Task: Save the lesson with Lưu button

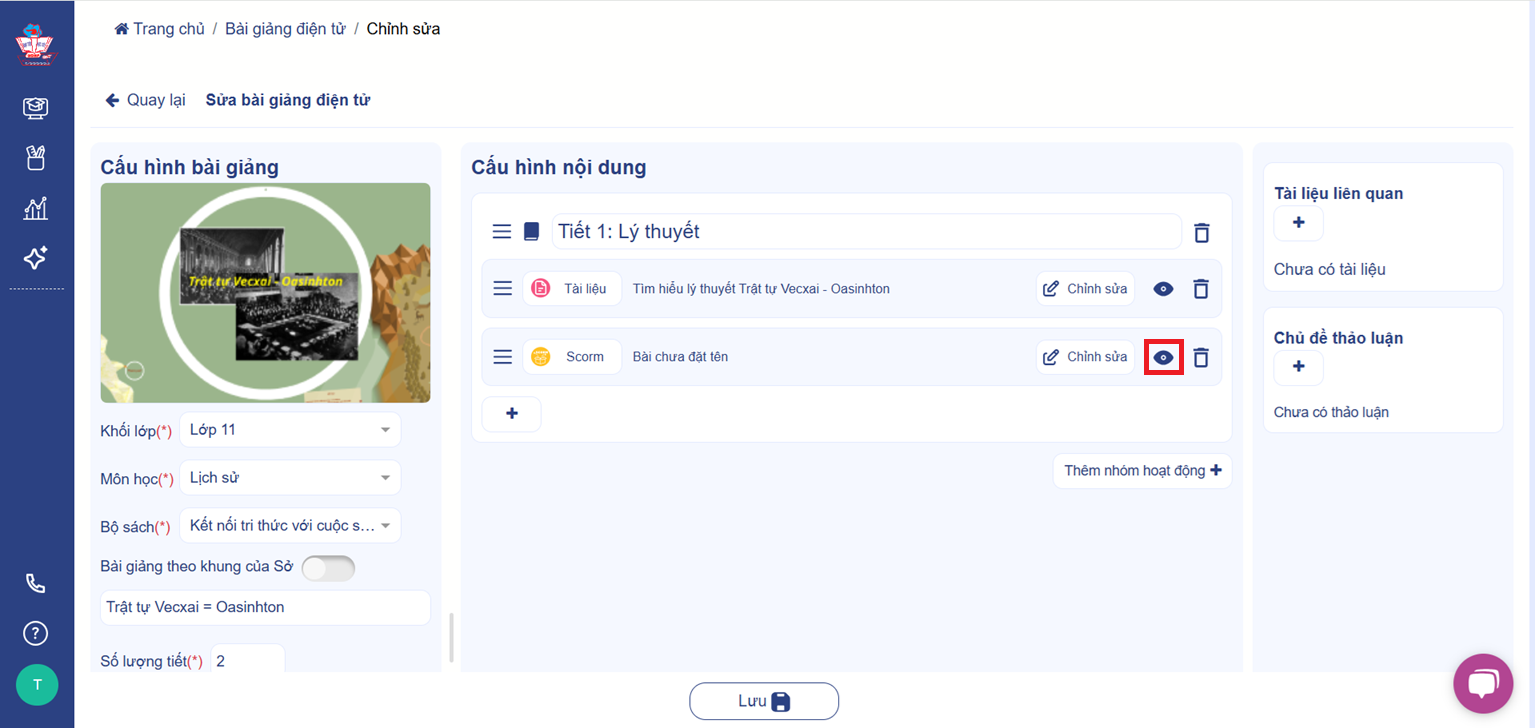Action: pyautogui.click(x=764, y=701)
